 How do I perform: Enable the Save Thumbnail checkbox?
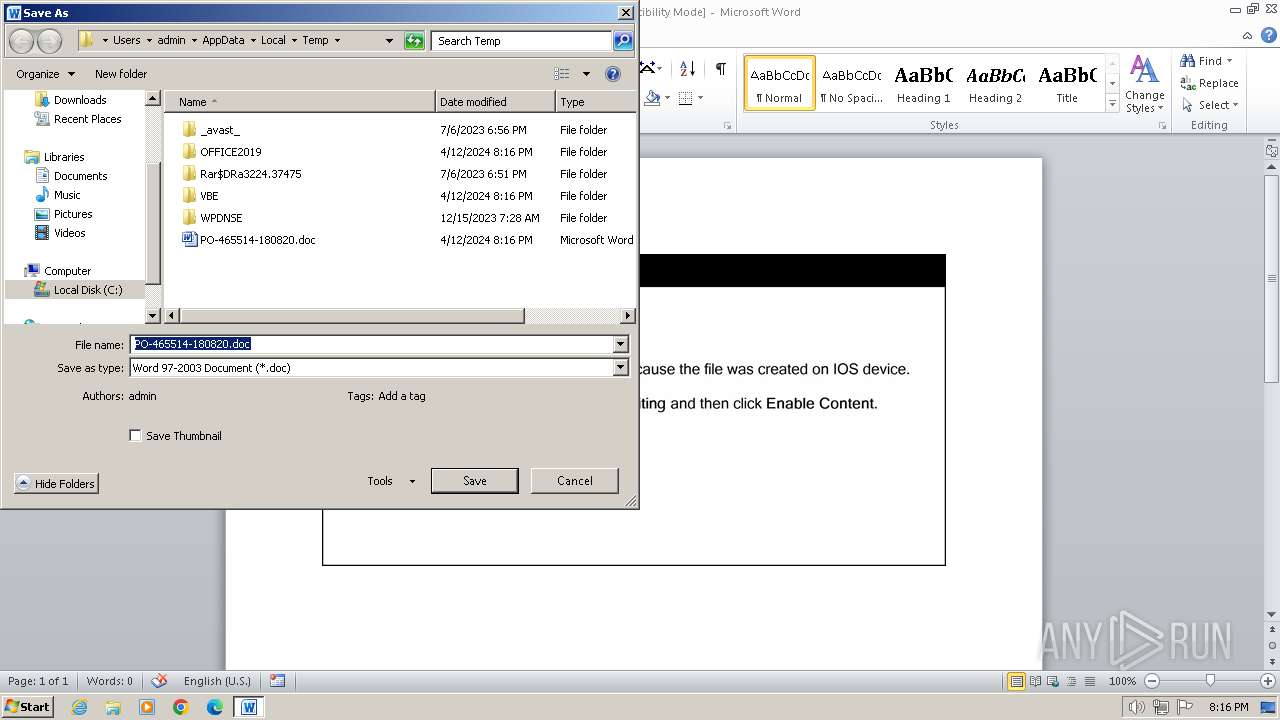pyautogui.click(x=135, y=436)
